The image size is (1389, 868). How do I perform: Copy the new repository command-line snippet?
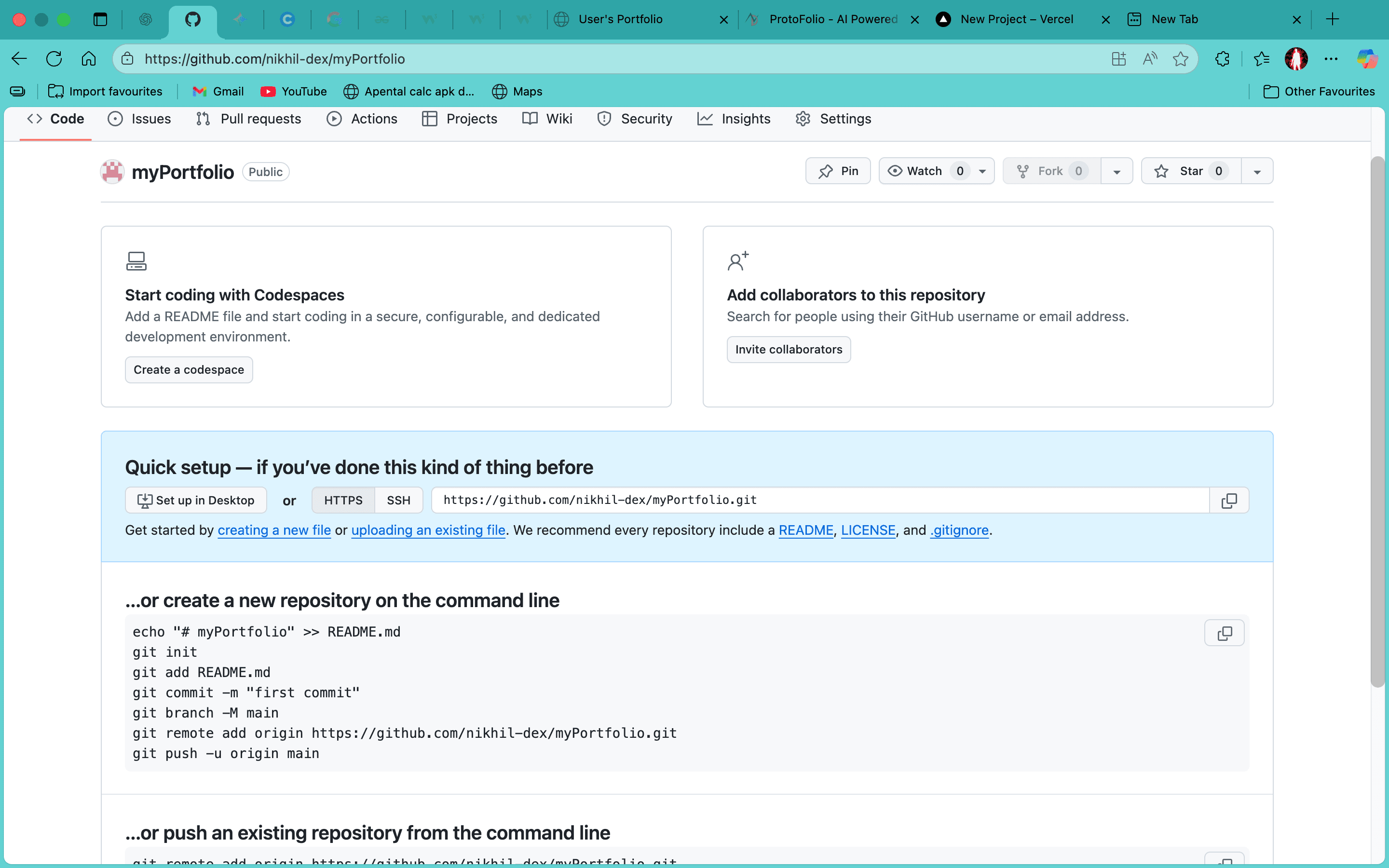tap(1224, 633)
